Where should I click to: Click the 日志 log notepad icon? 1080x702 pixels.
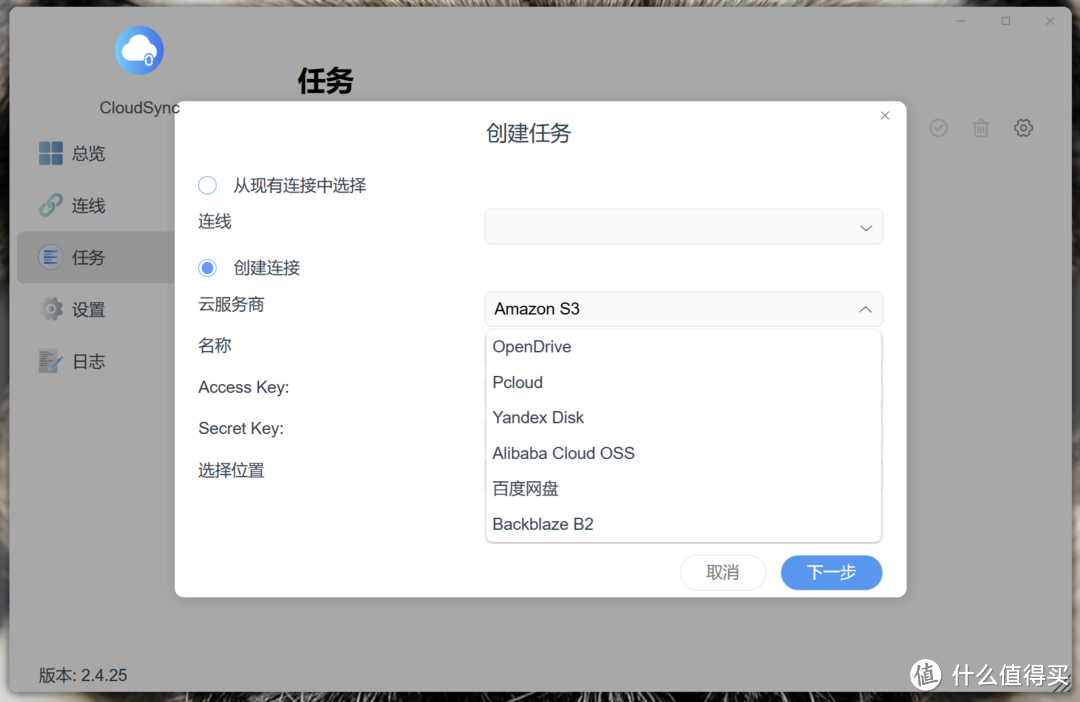50,362
